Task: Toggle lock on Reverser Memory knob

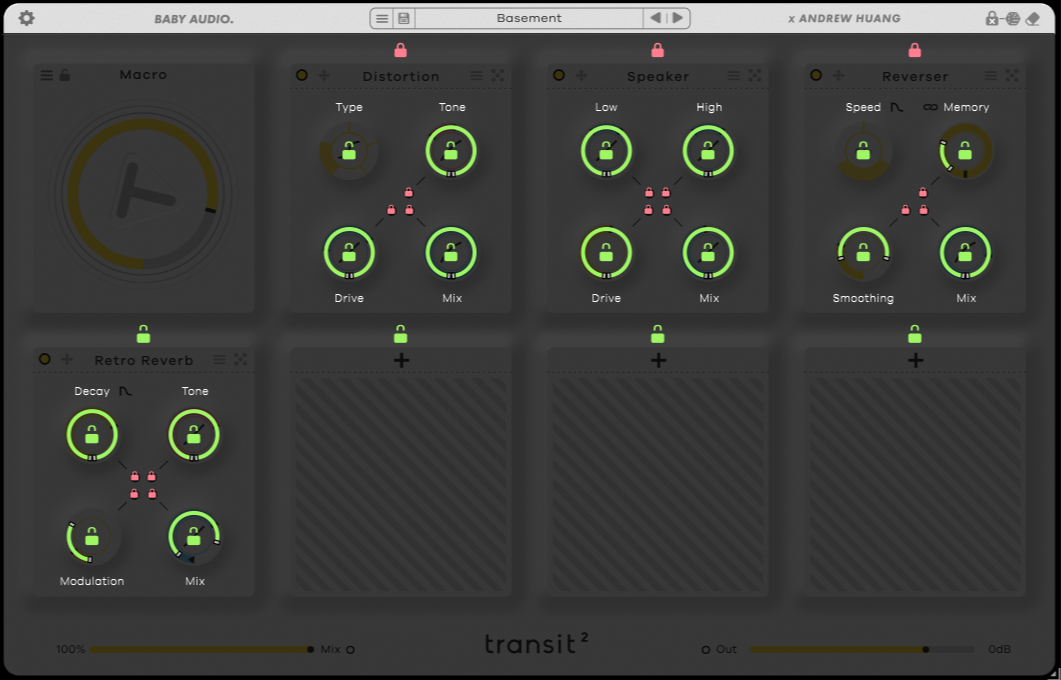Action: coord(966,151)
